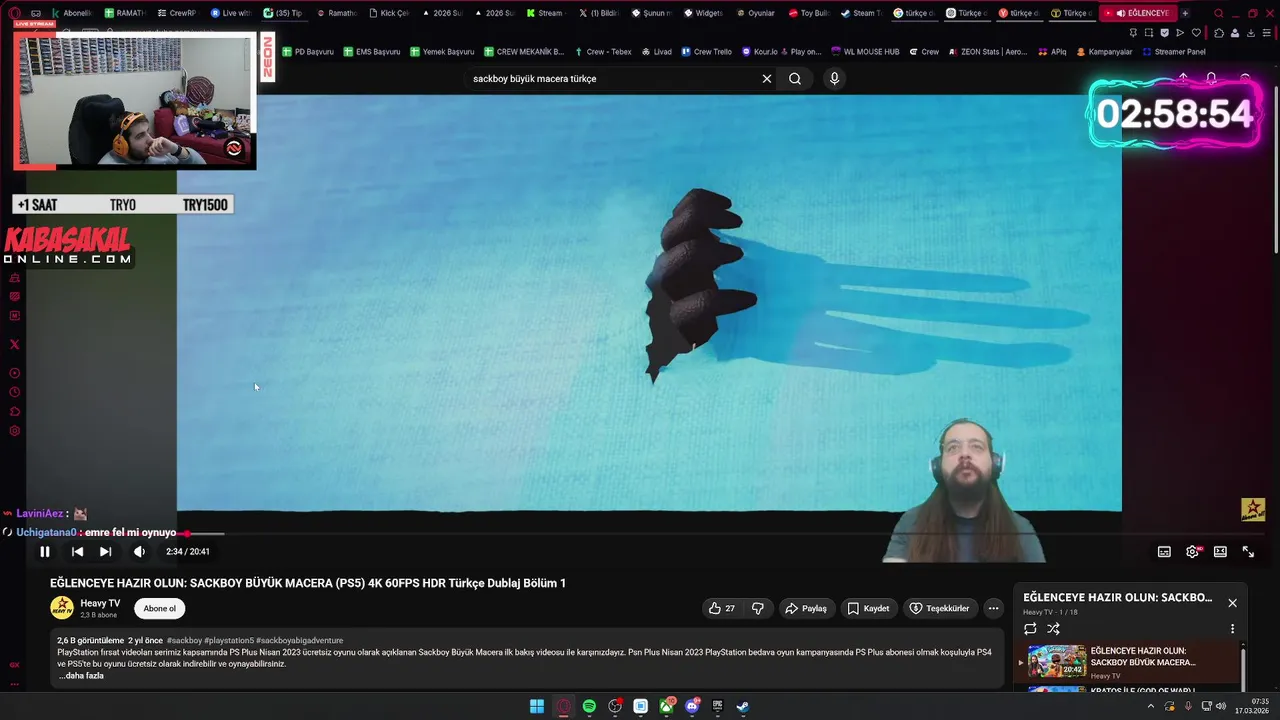Open the taskbar clock showing 07:35

(x=1252, y=706)
